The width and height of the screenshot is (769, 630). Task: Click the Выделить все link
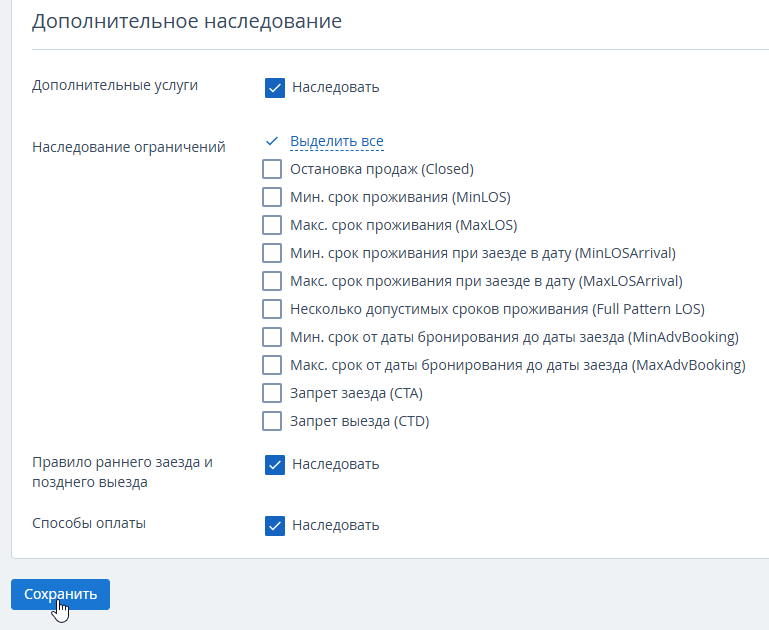pyautogui.click(x=337, y=141)
